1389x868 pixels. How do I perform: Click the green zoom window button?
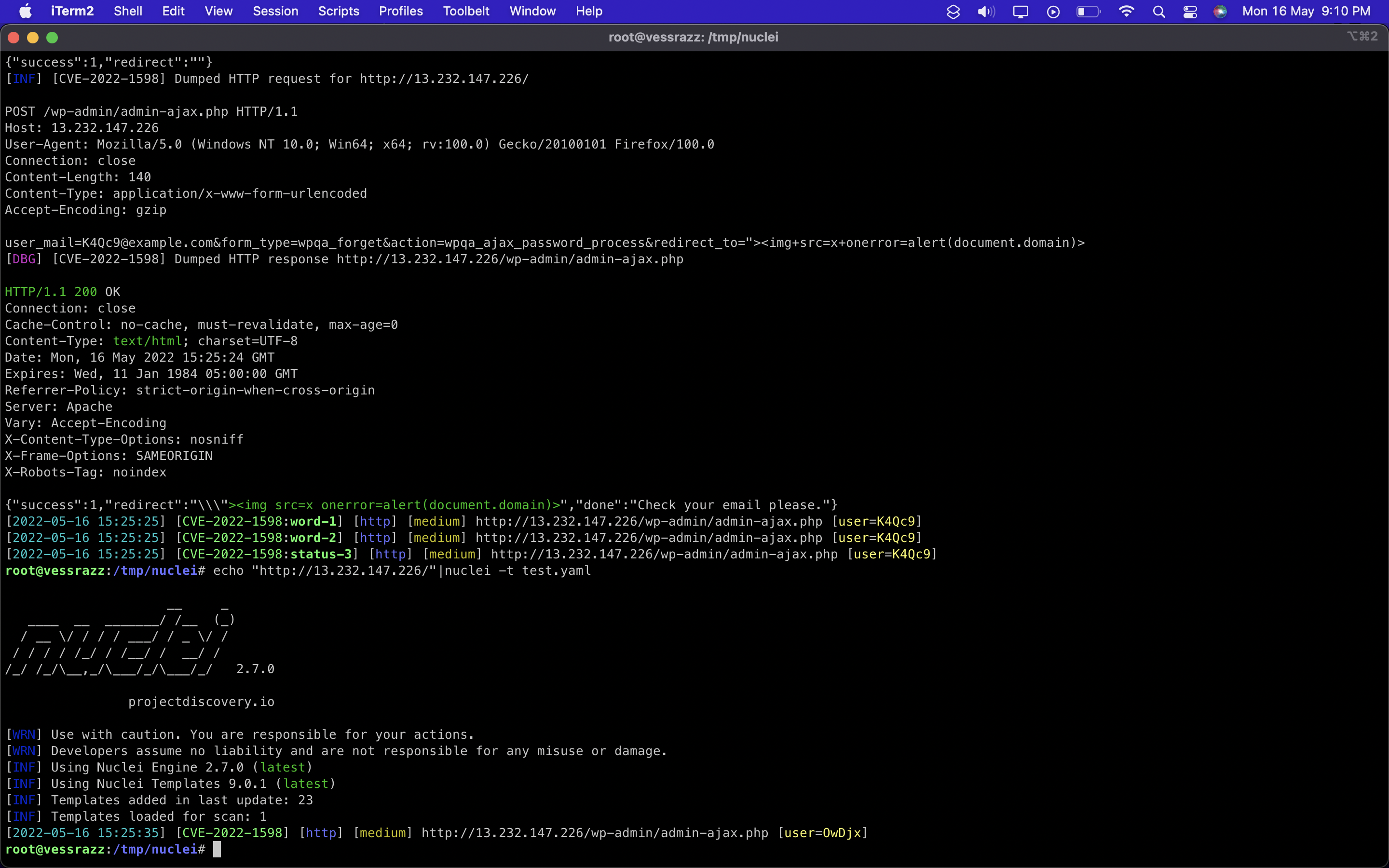(x=52, y=37)
